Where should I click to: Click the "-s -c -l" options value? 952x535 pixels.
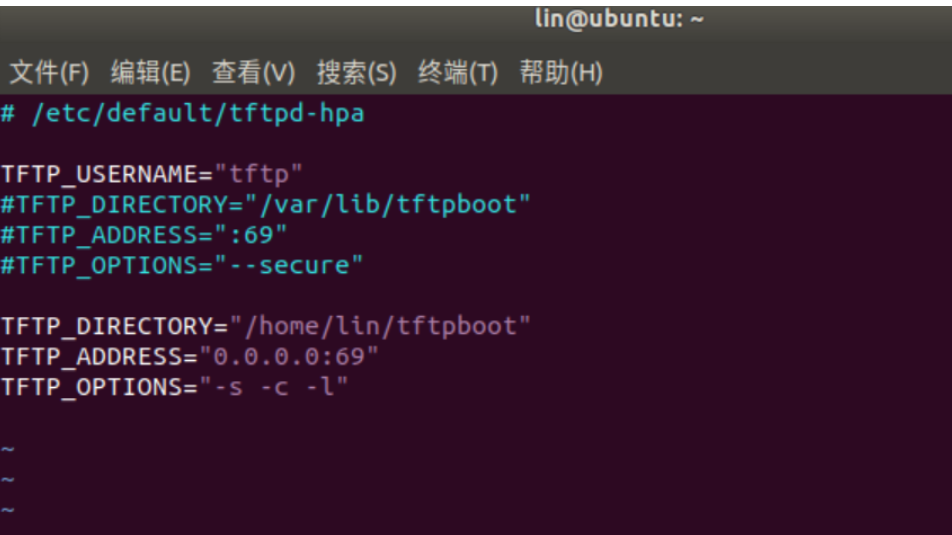274,387
